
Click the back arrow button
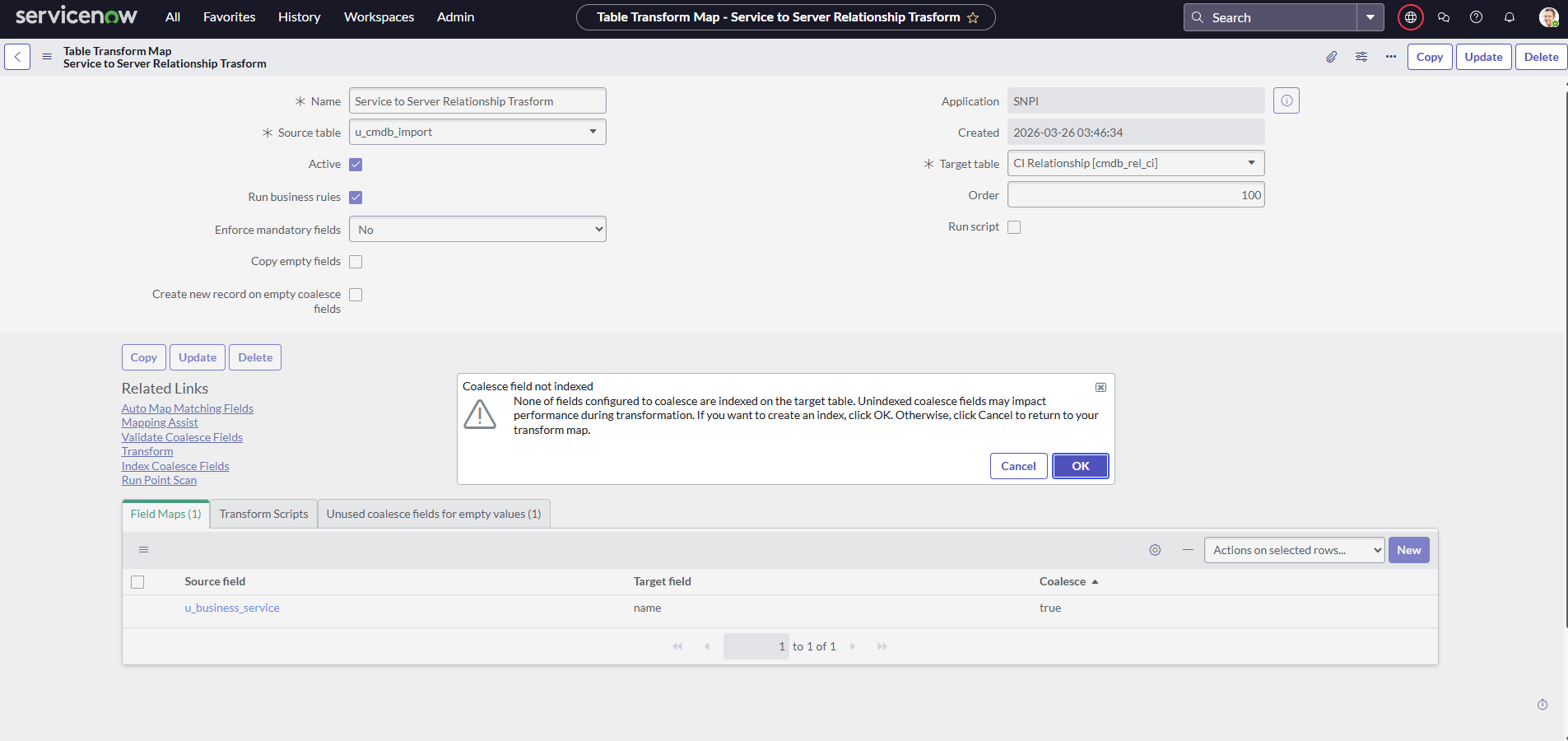coord(17,57)
